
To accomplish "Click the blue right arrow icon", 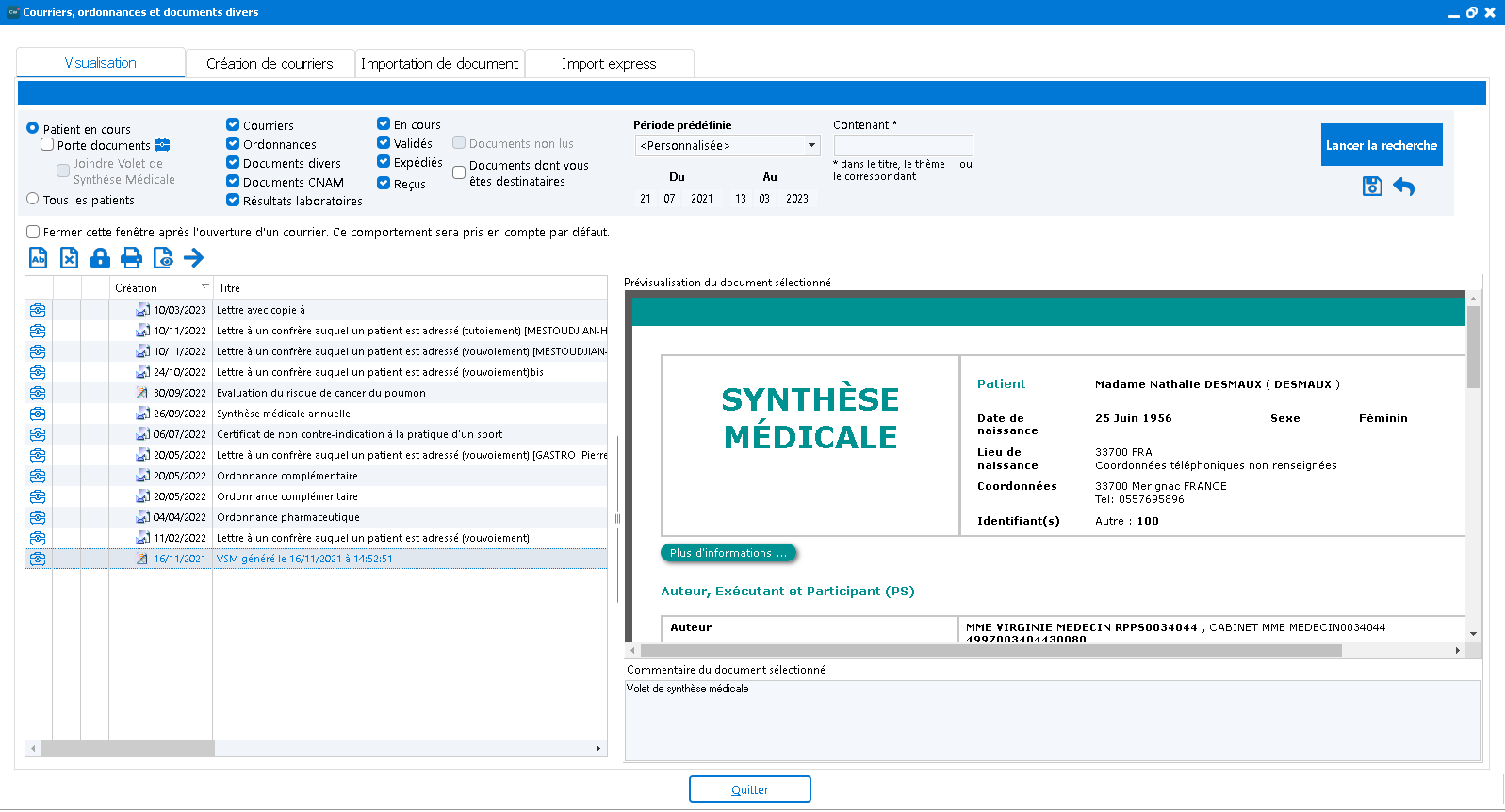I will [x=194, y=258].
